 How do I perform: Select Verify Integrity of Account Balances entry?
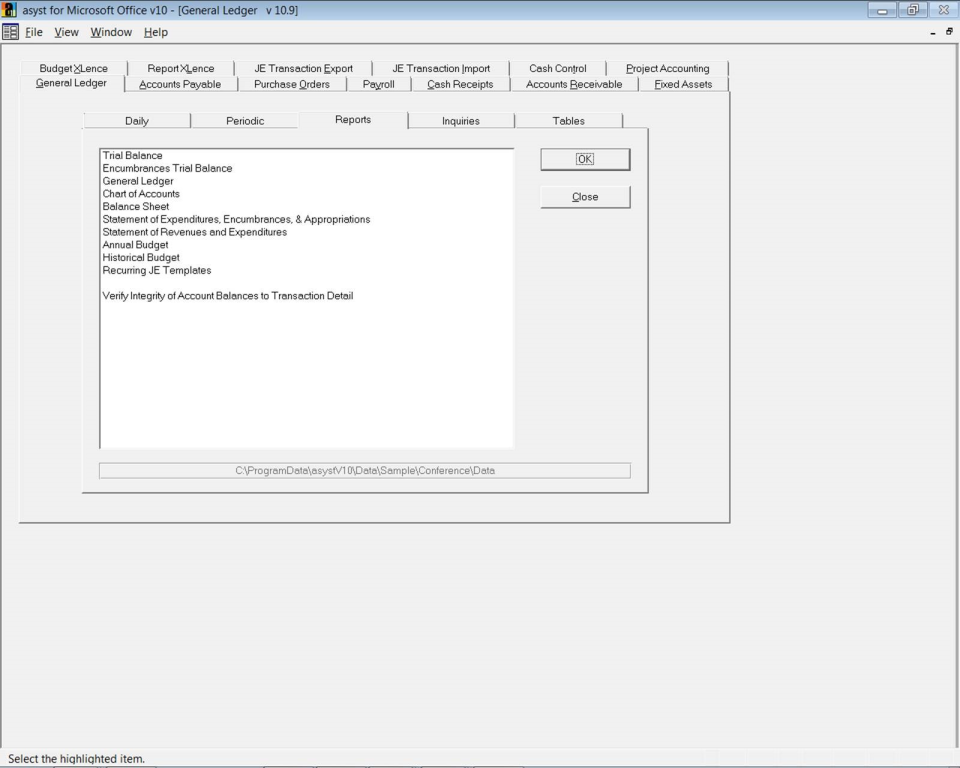228,296
